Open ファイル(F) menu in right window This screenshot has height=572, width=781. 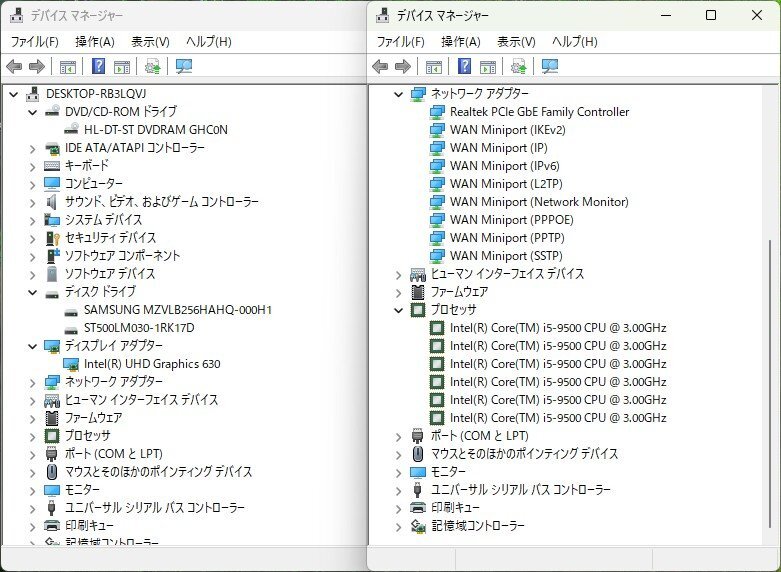[400, 41]
